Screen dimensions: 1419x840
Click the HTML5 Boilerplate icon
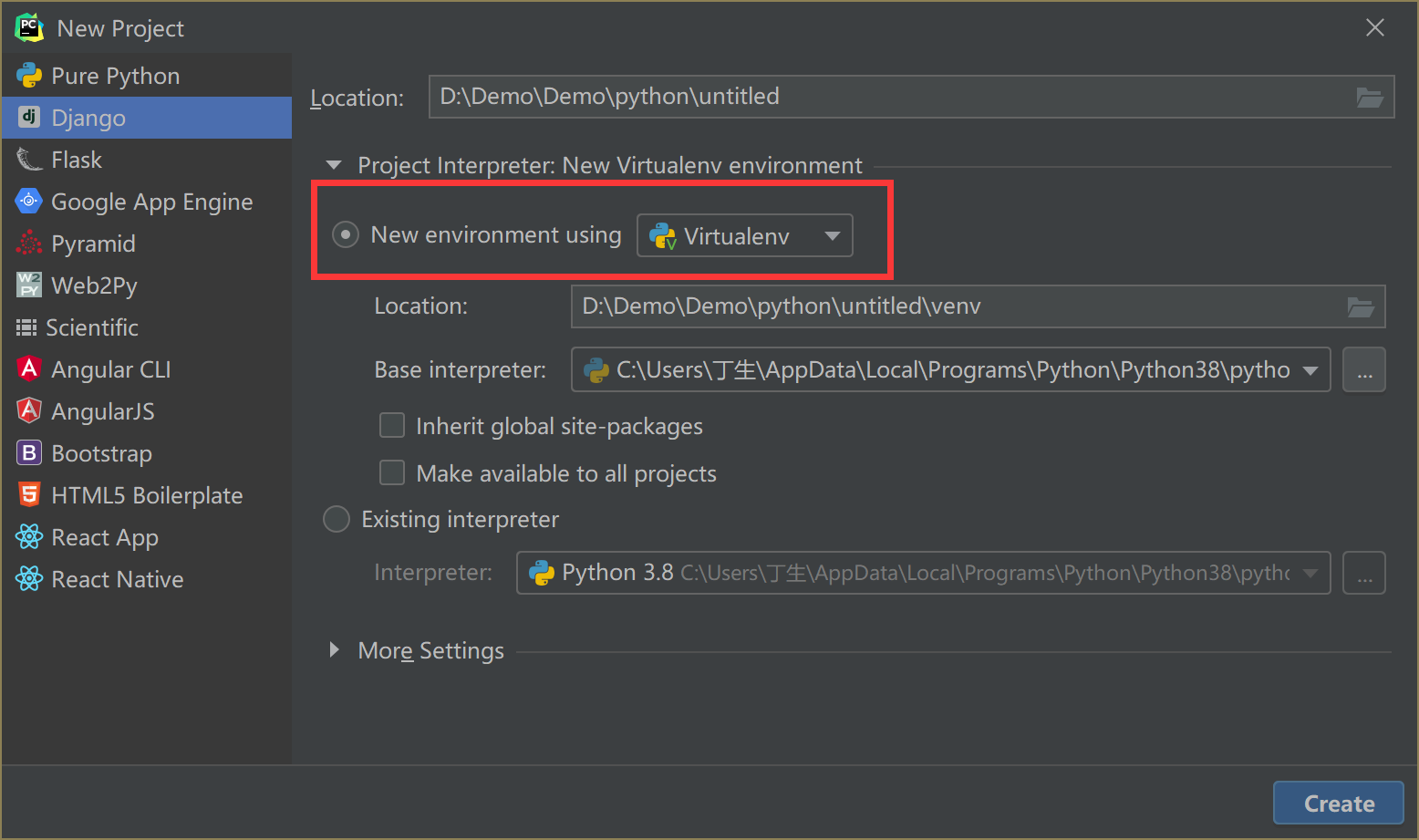(29, 494)
